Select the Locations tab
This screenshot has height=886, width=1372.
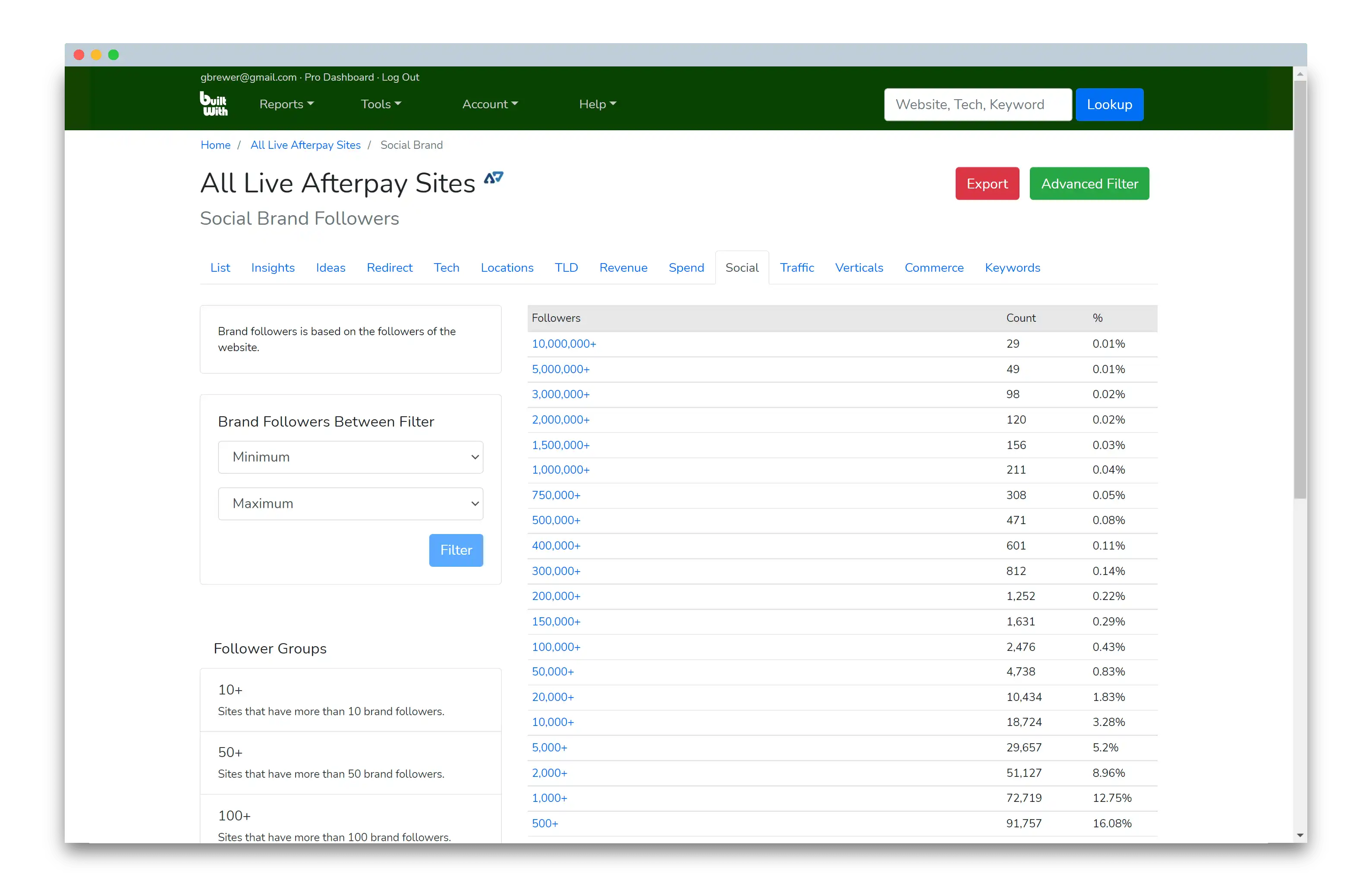click(507, 267)
